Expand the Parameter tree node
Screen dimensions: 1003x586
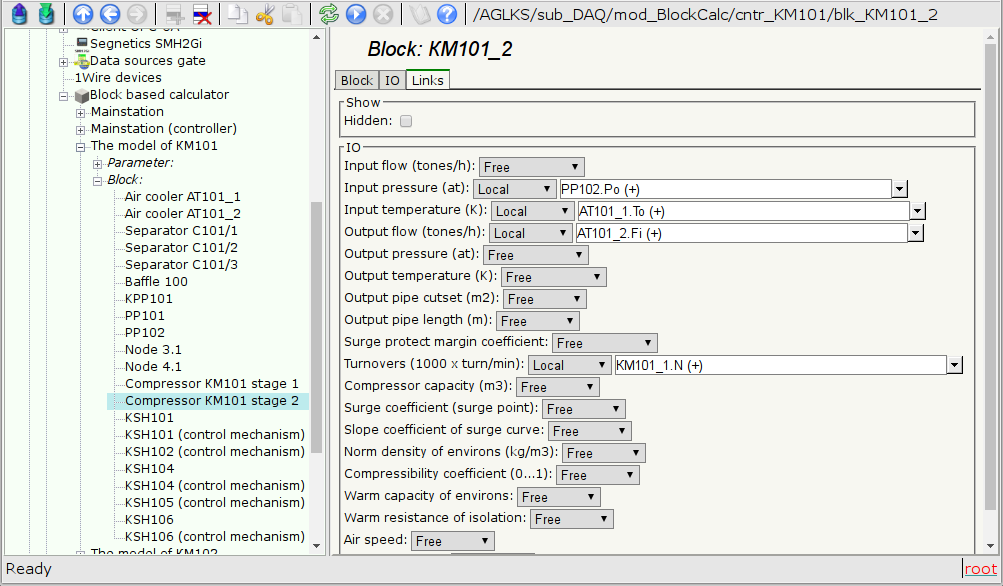tap(98, 163)
